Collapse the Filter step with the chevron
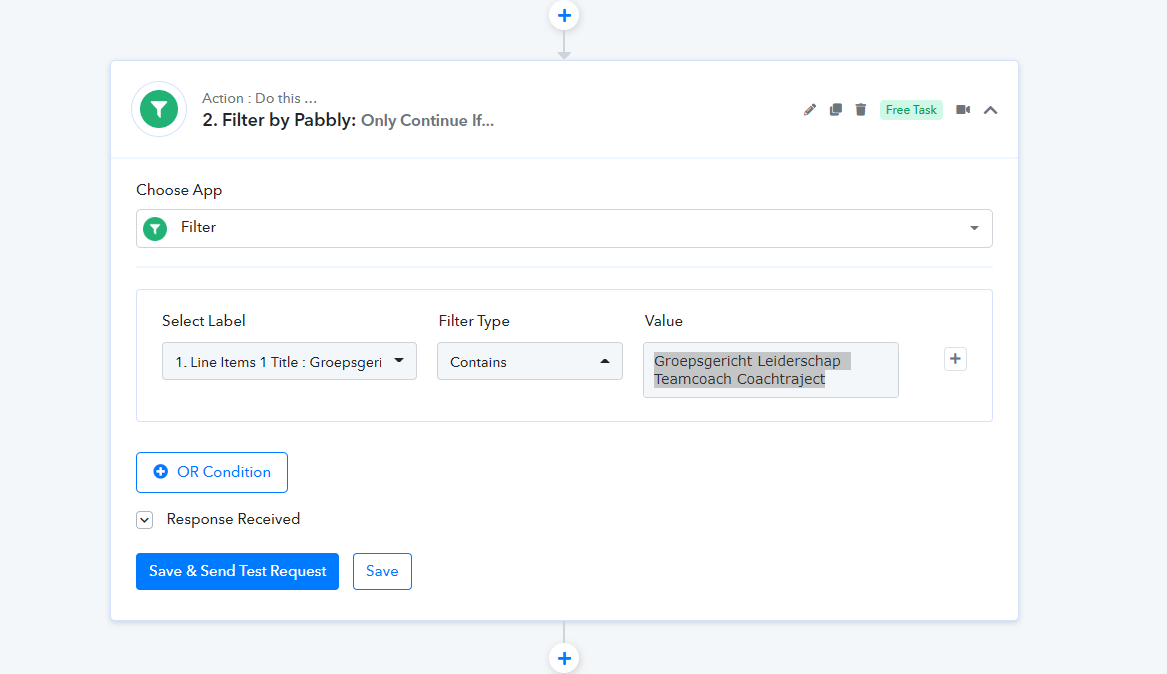Viewport: 1167px width, 674px height. (991, 110)
